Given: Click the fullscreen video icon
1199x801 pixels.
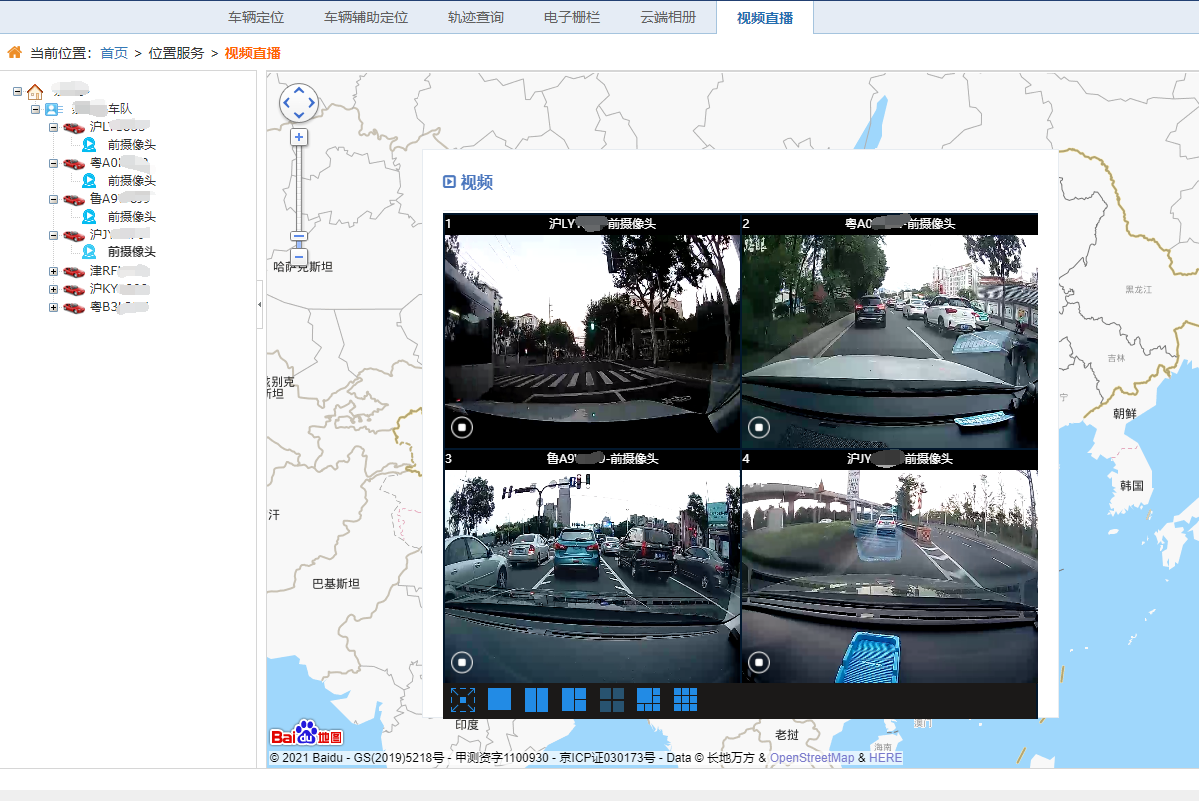Looking at the screenshot, I should pos(462,700).
